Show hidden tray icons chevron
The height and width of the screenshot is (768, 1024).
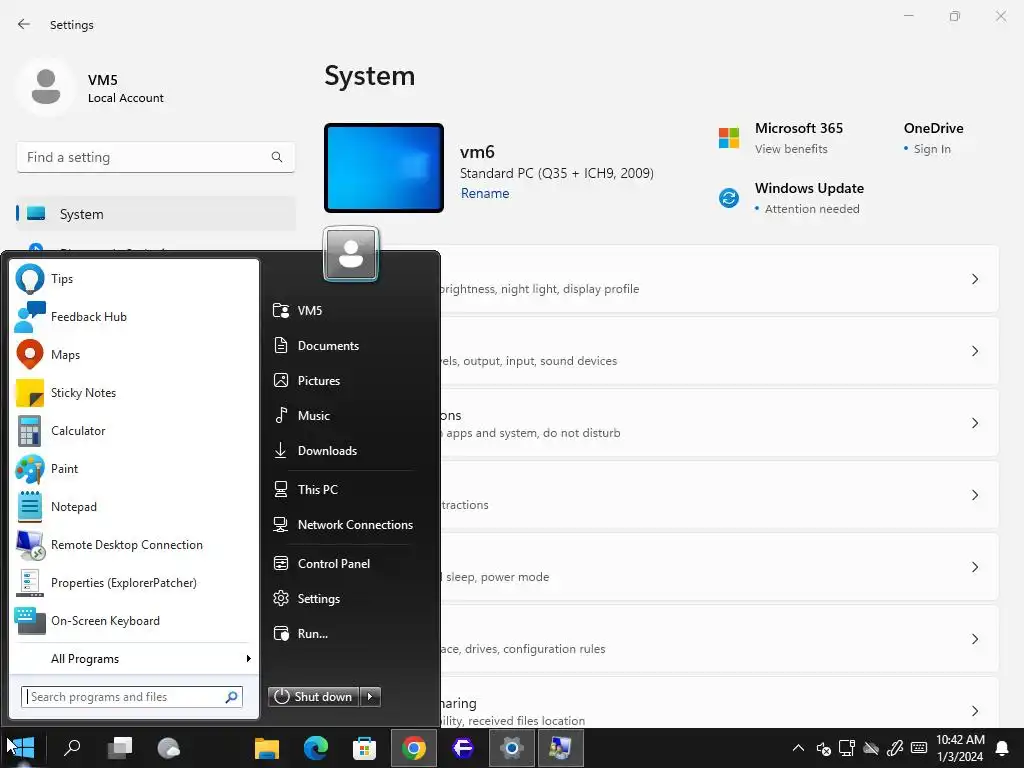tap(798, 748)
